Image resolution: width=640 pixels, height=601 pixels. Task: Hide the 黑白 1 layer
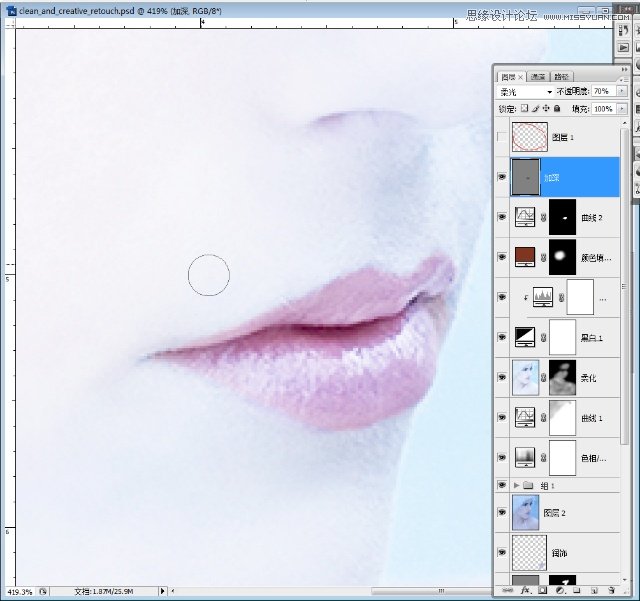click(x=502, y=337)
